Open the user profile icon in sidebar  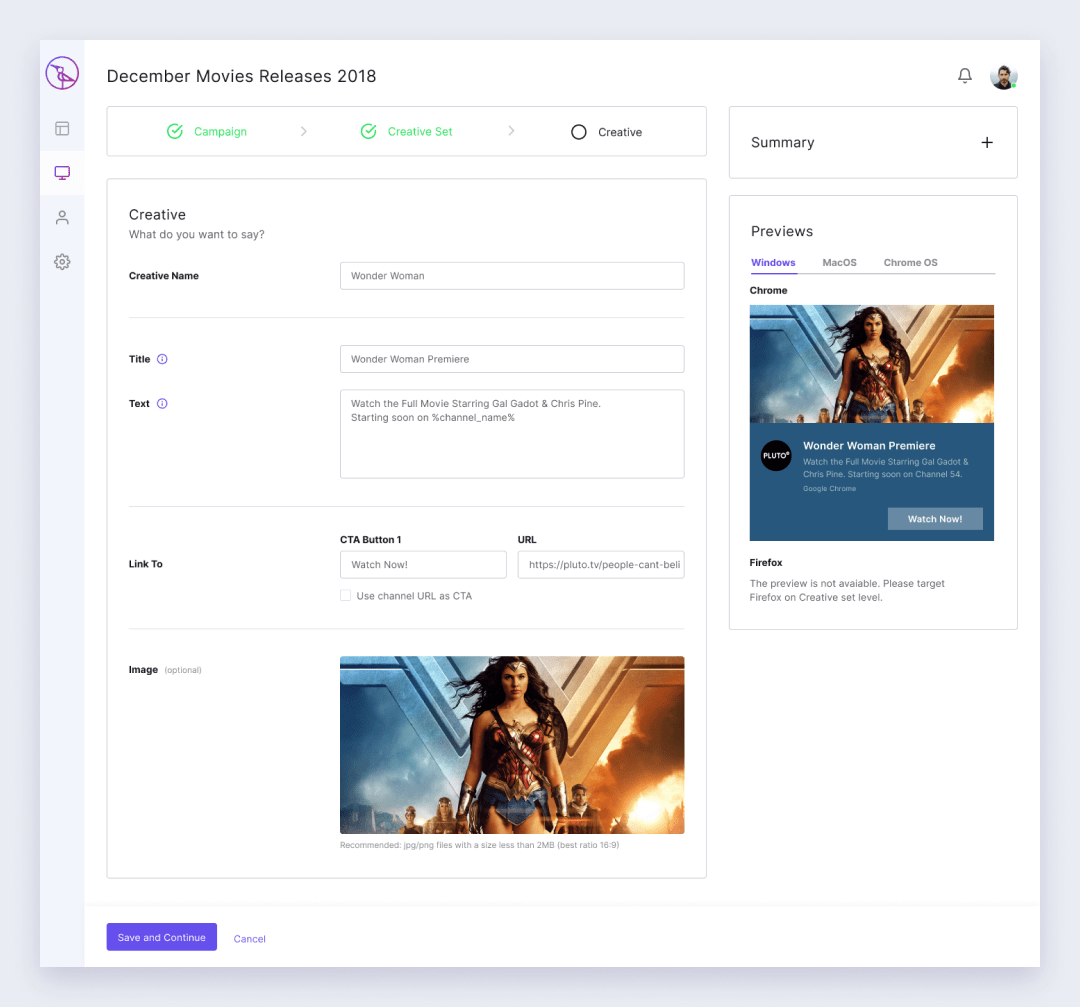(x=62, y=218)
